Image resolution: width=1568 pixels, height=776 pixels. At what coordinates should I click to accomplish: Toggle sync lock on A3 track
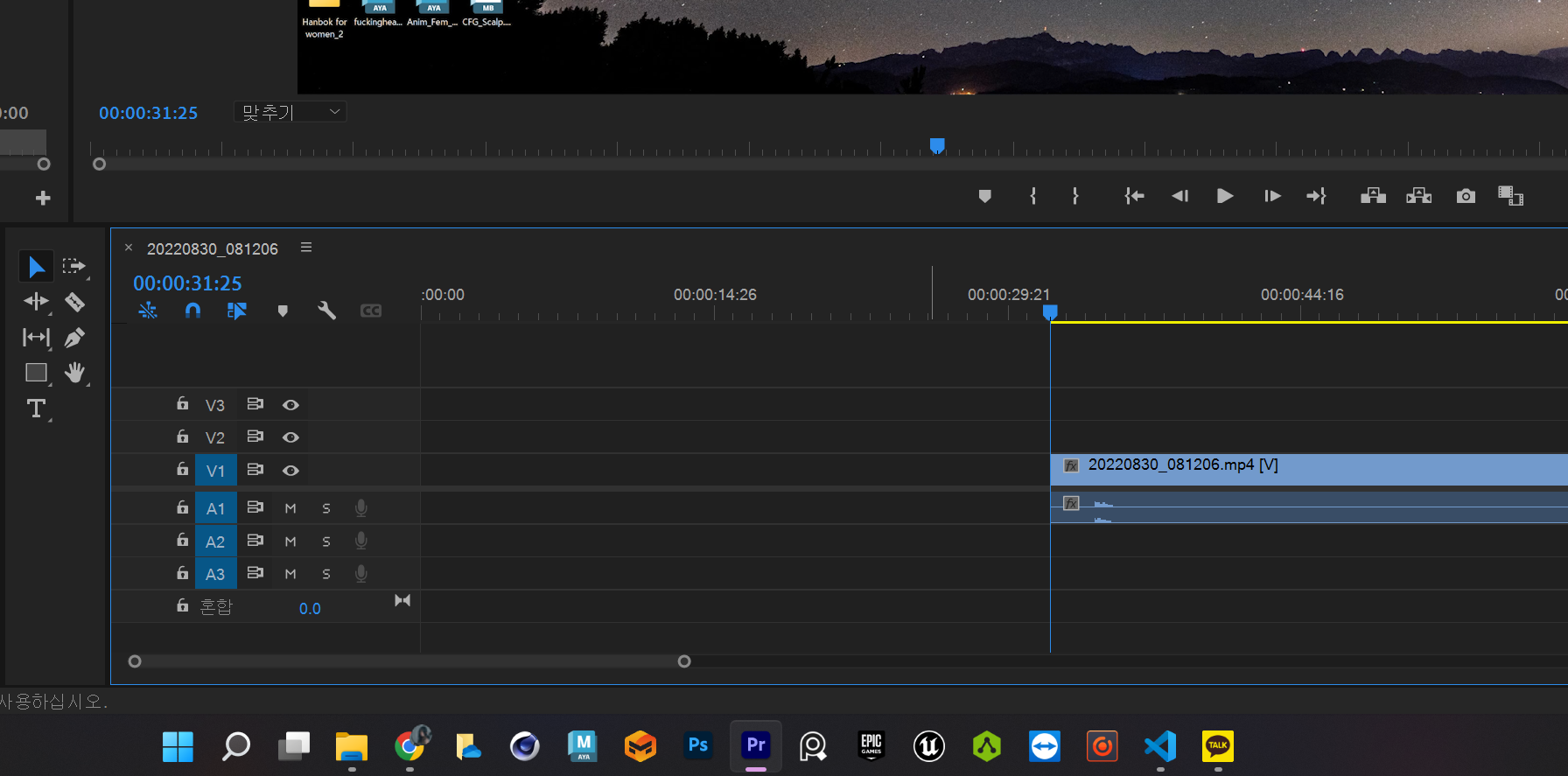click(x=255, y=572)
